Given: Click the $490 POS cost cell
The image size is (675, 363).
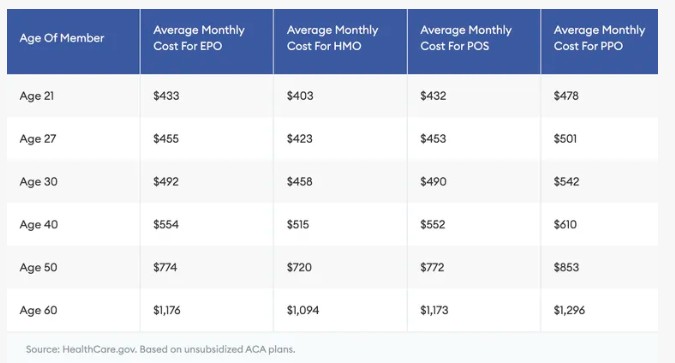Looking at the screenshot, I should [x=433, y=182].
